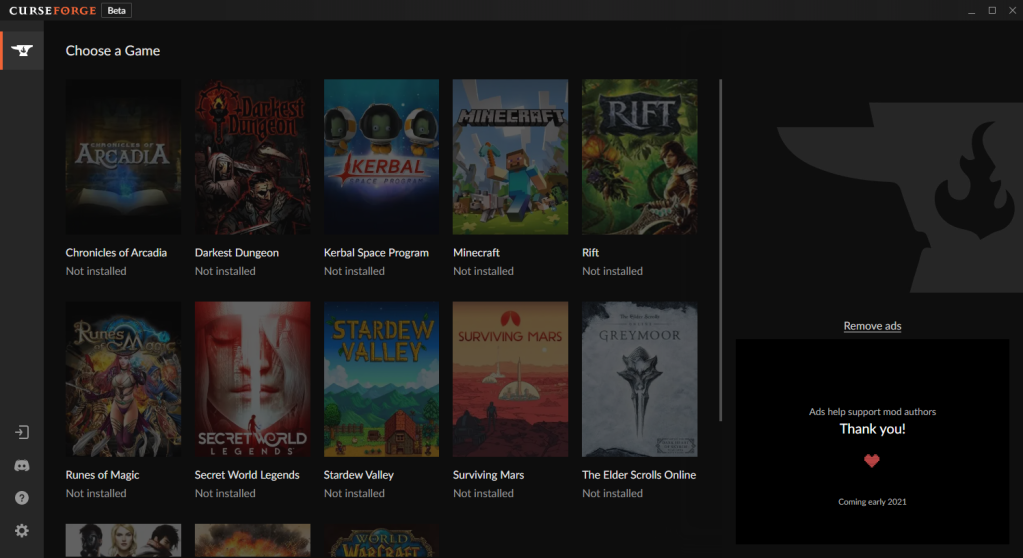Open the Surviving Mars cover
This screenshot has width=1023, height=558.
(x=510, y=379)
